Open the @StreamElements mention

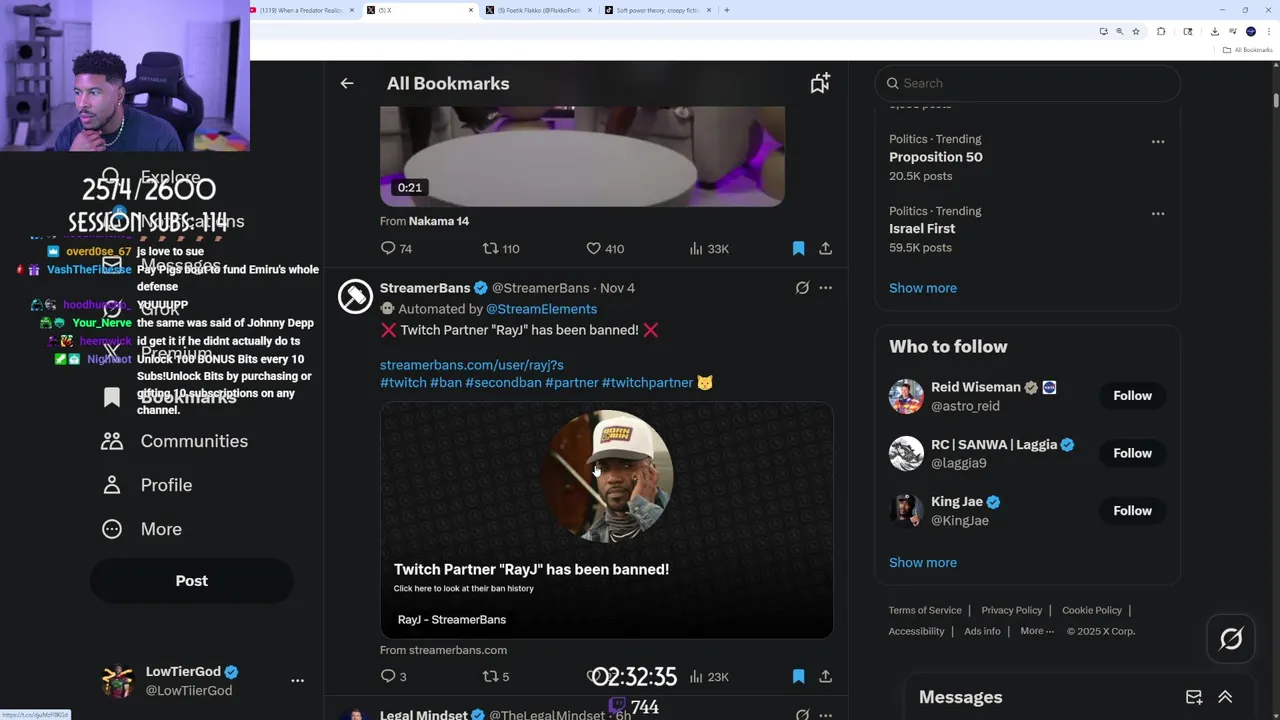click(x=541, y=309)
